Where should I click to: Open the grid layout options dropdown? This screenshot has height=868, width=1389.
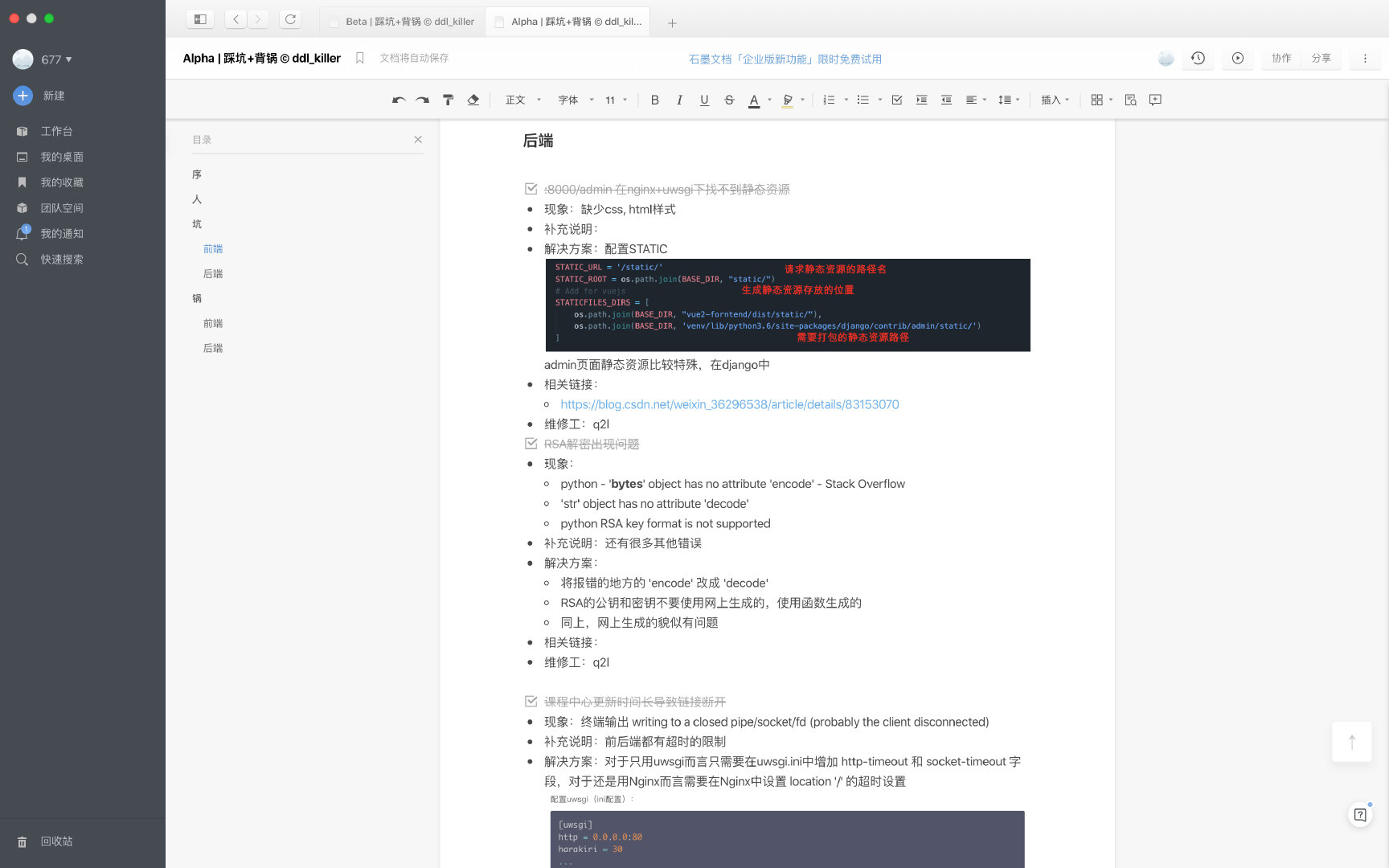(x=1101, y=100)
